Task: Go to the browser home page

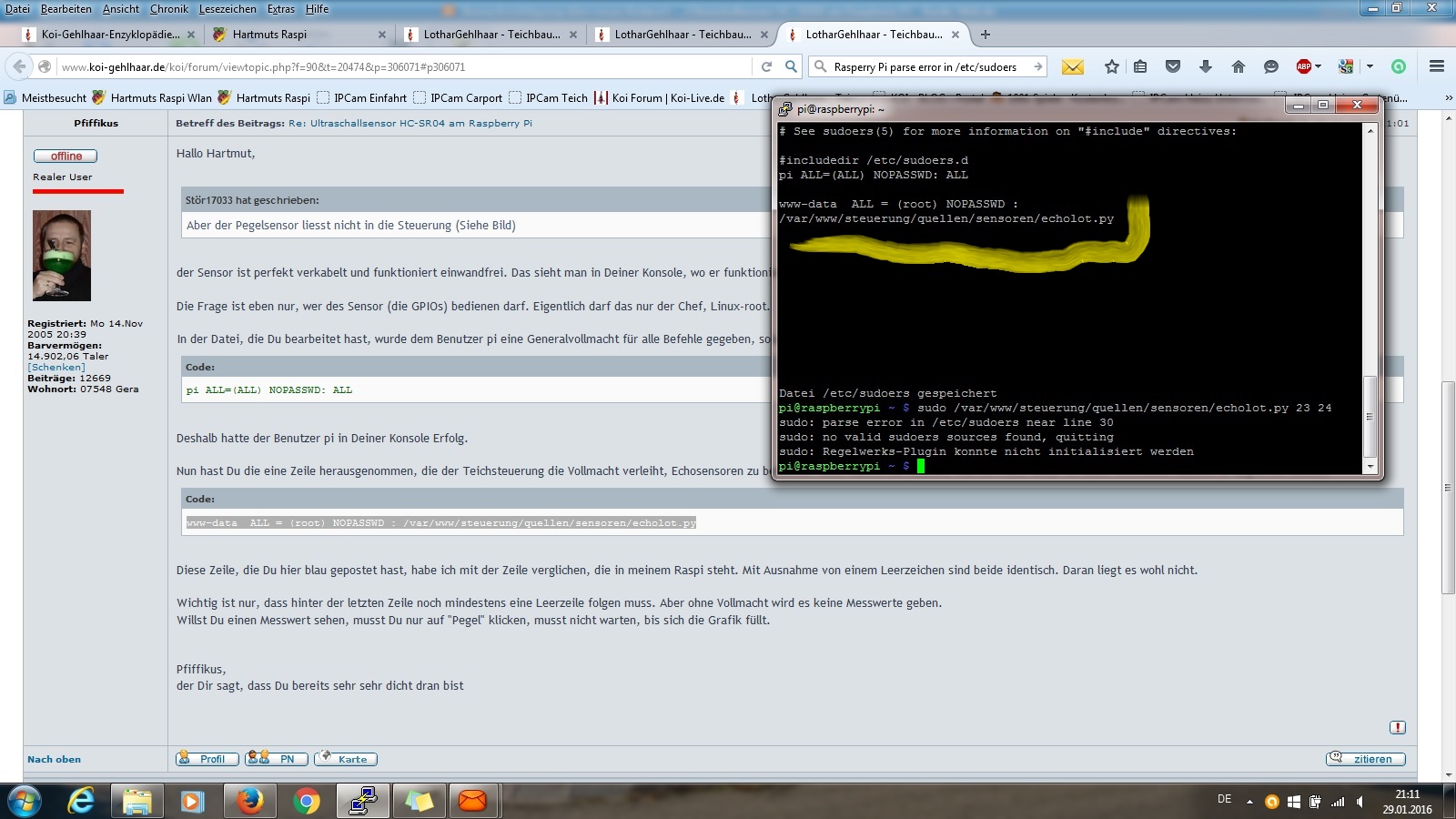Action: pos(1238,66)
